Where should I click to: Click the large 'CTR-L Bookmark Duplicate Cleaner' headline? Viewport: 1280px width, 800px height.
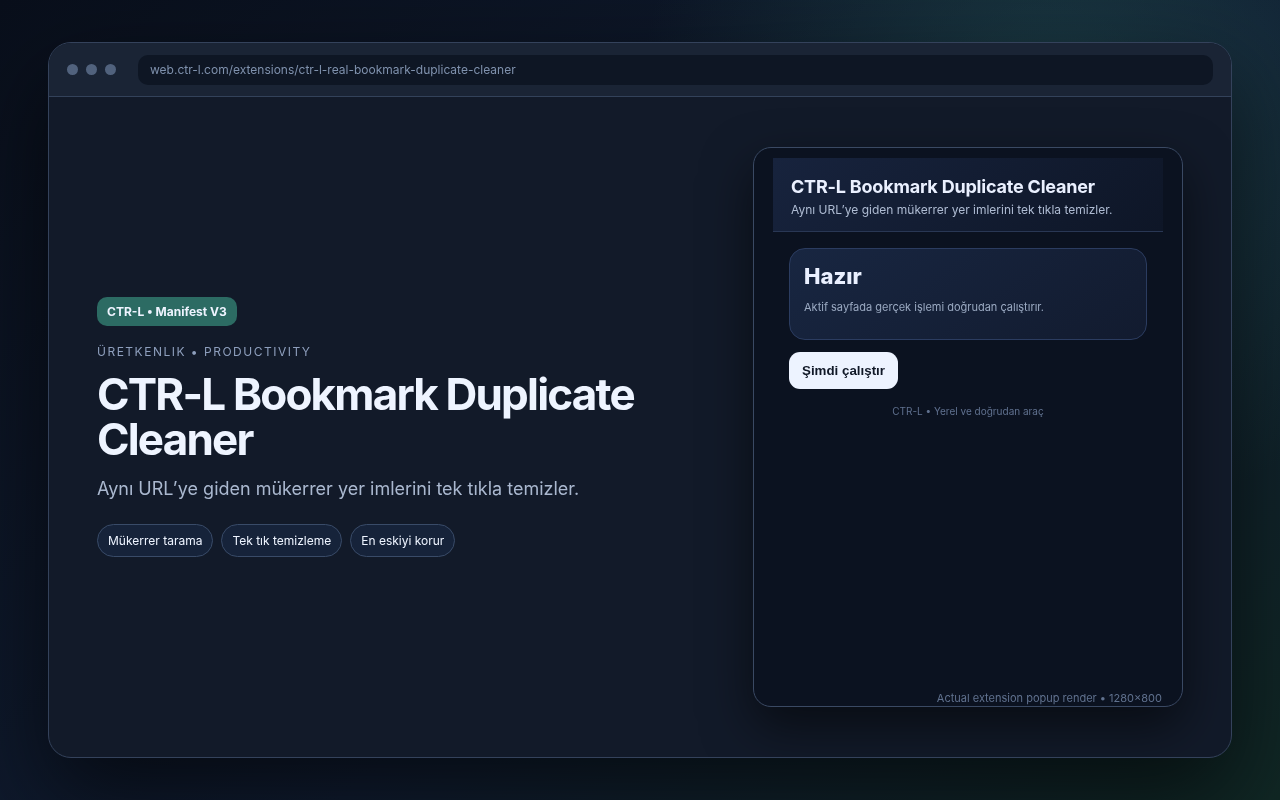click(x=366, y=417)
